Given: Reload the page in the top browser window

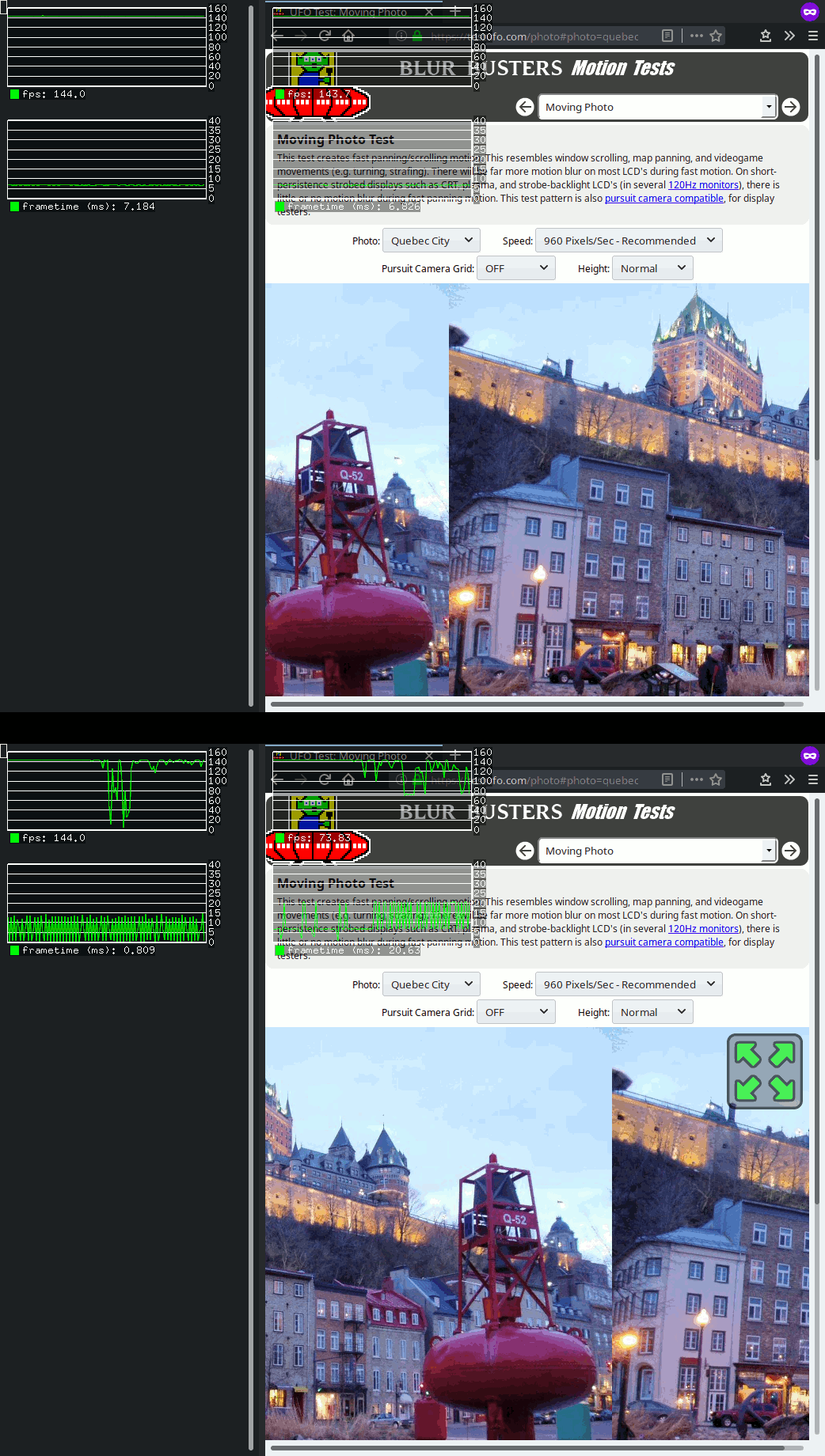Looking at the screenshot, I should 325,36.
